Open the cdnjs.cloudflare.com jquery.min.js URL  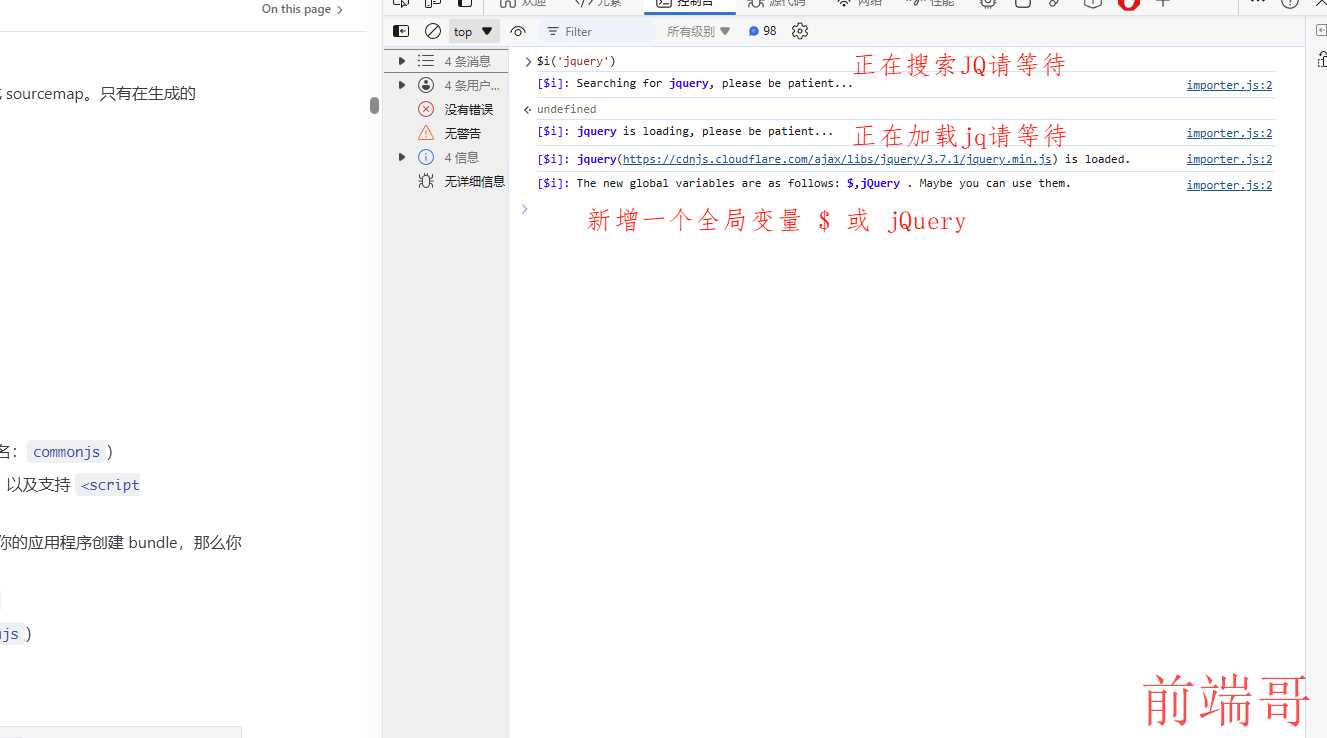coord(837,159)
